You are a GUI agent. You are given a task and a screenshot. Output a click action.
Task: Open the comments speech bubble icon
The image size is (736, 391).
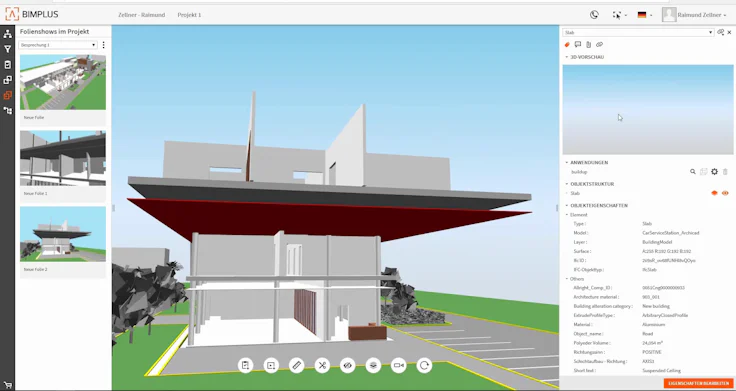click(578, 45)
